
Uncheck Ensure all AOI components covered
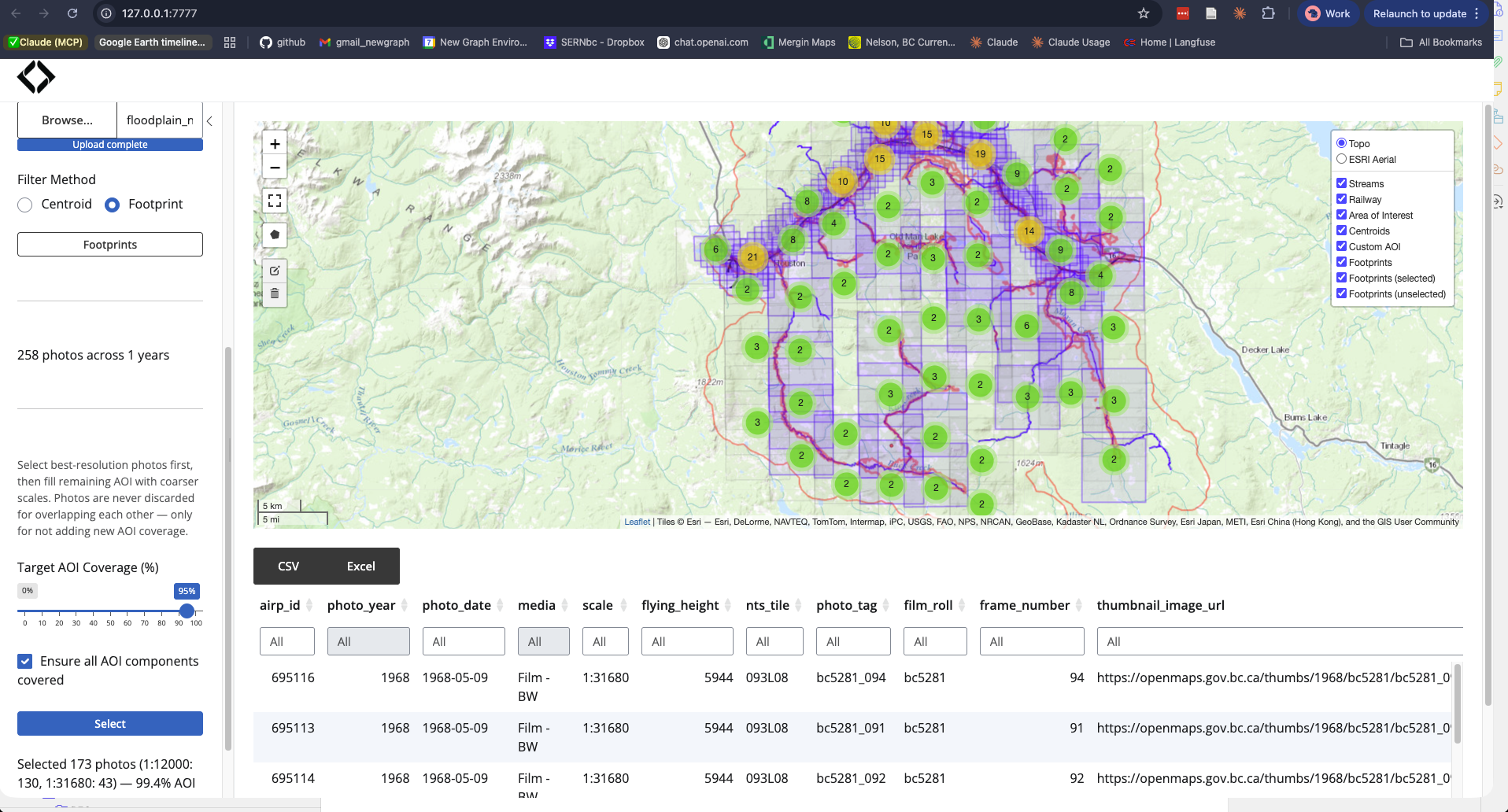click(26, 661)
